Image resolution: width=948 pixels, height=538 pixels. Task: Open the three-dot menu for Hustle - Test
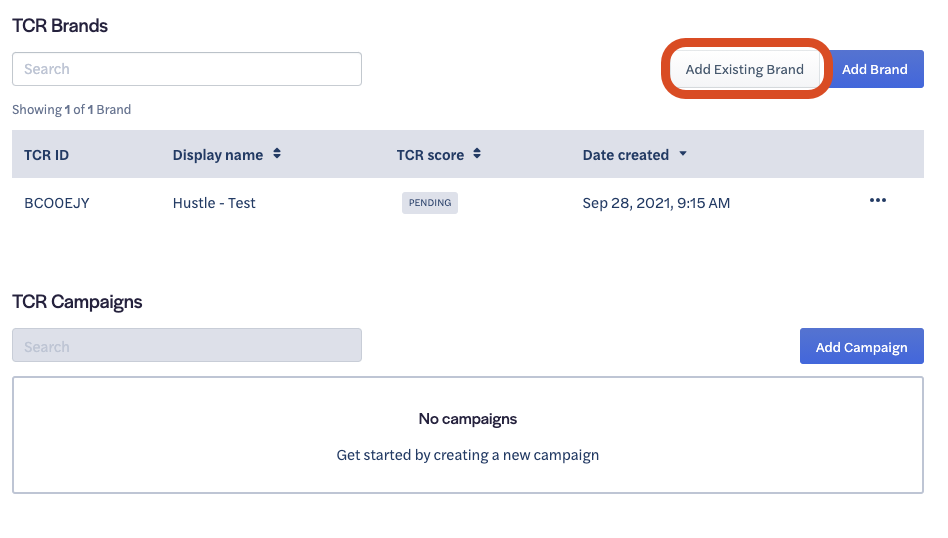tap(877, 201)
